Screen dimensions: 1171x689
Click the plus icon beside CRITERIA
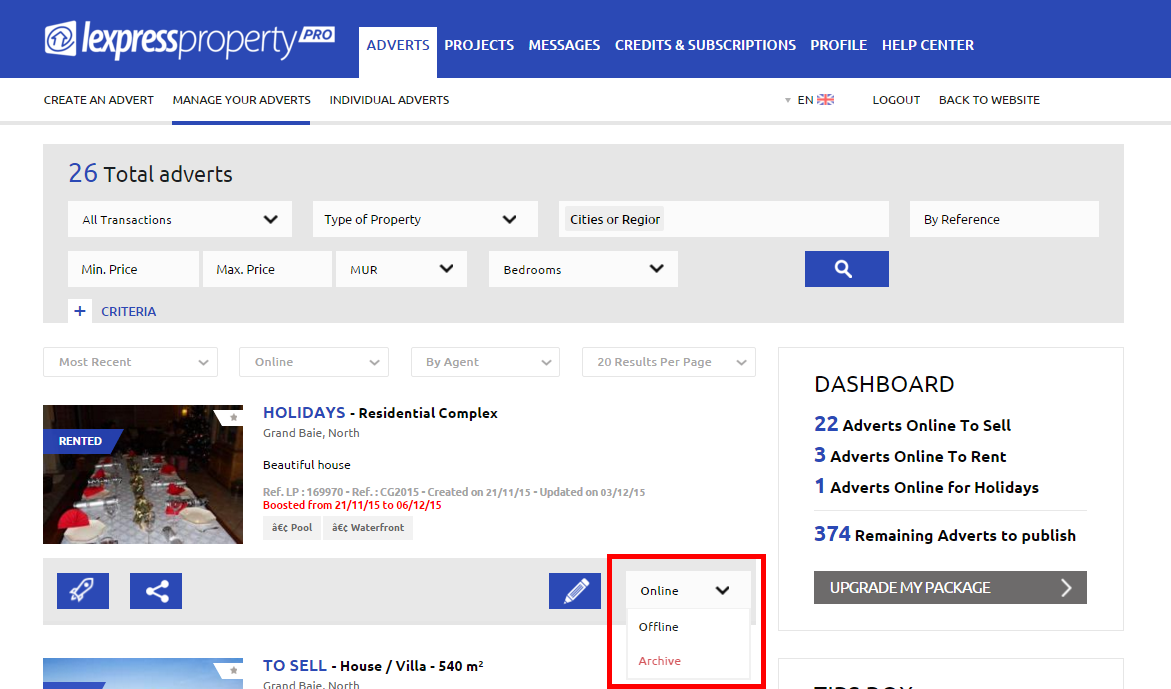(80, 311)
